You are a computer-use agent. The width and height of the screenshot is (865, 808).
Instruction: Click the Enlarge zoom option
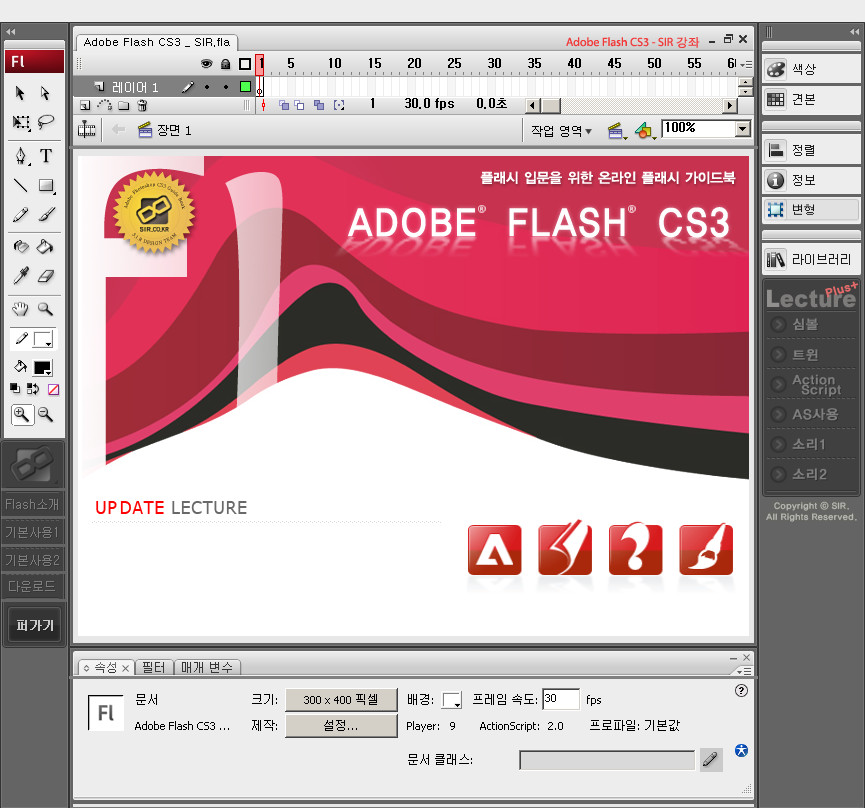(22, 414)
